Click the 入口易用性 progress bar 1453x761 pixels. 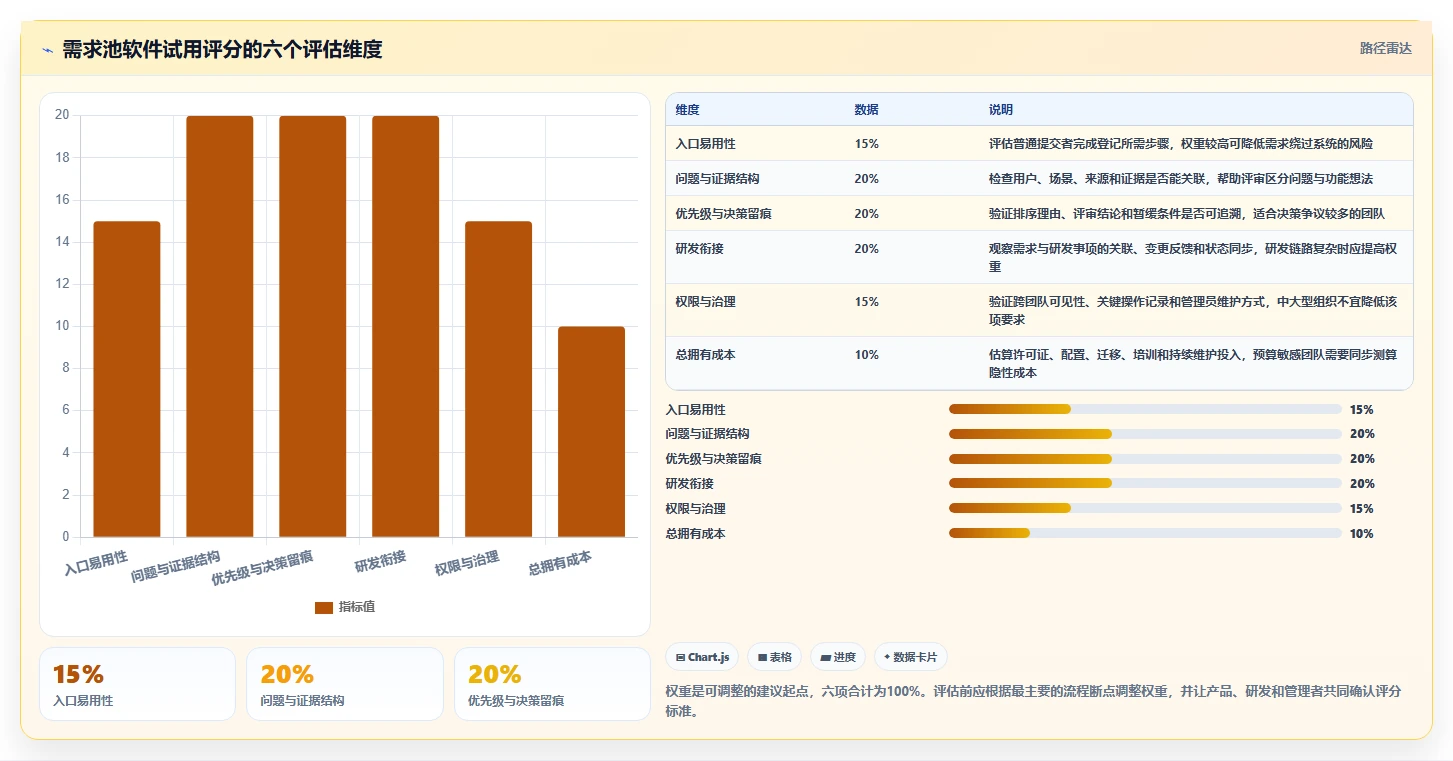tap(1145, 409)
